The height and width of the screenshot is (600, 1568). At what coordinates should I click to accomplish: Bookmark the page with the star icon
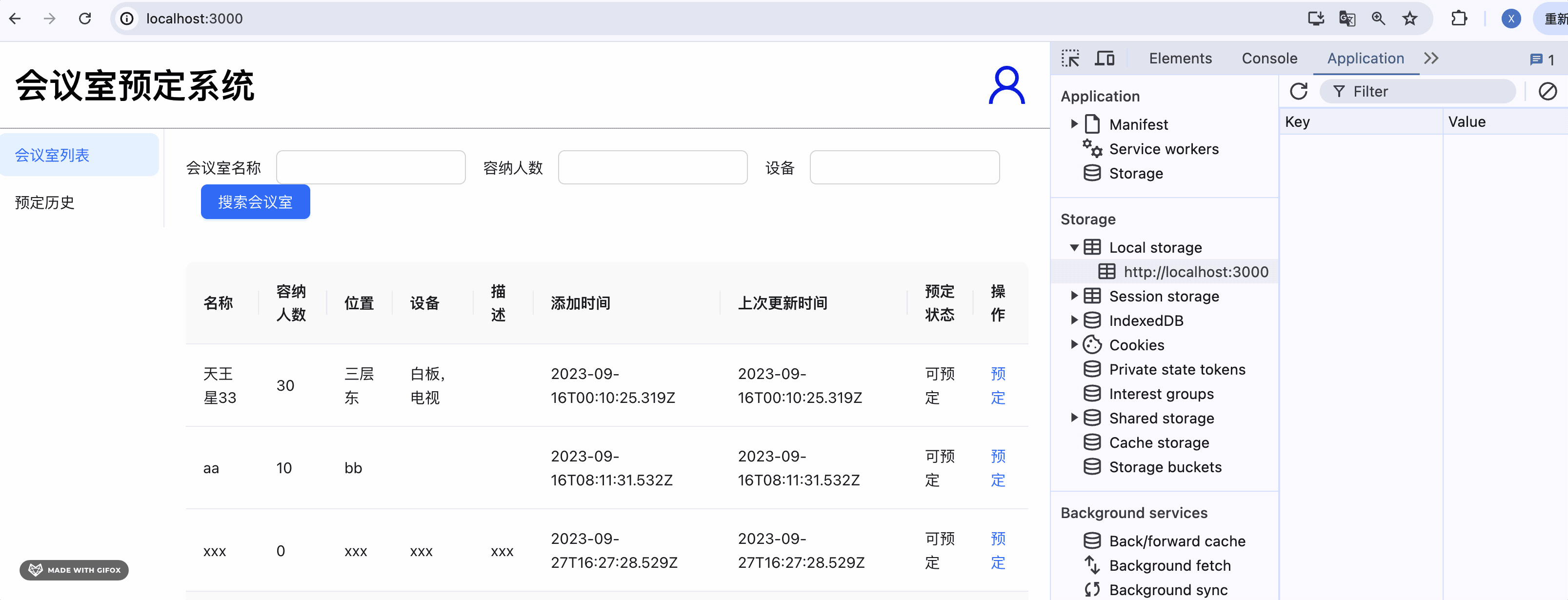[x=1410, y=18]
